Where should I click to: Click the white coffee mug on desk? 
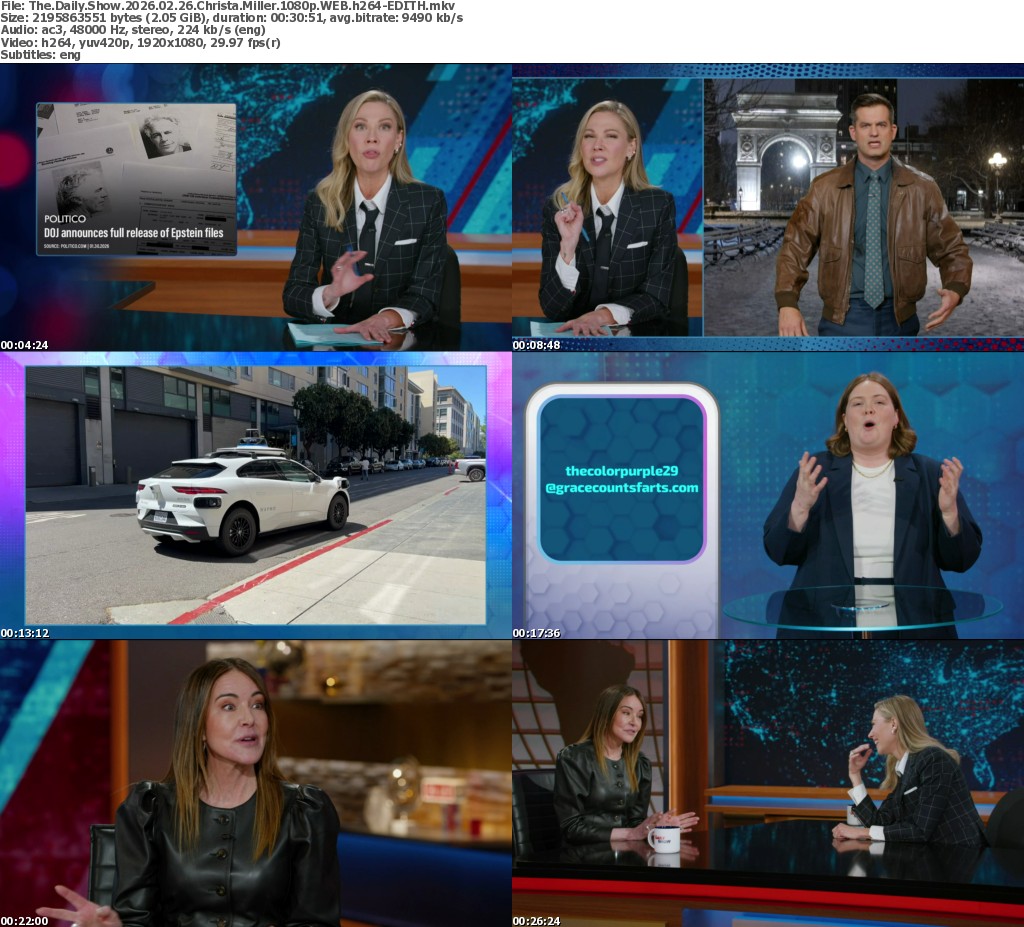pyautogui.click(x=663, y=840)
